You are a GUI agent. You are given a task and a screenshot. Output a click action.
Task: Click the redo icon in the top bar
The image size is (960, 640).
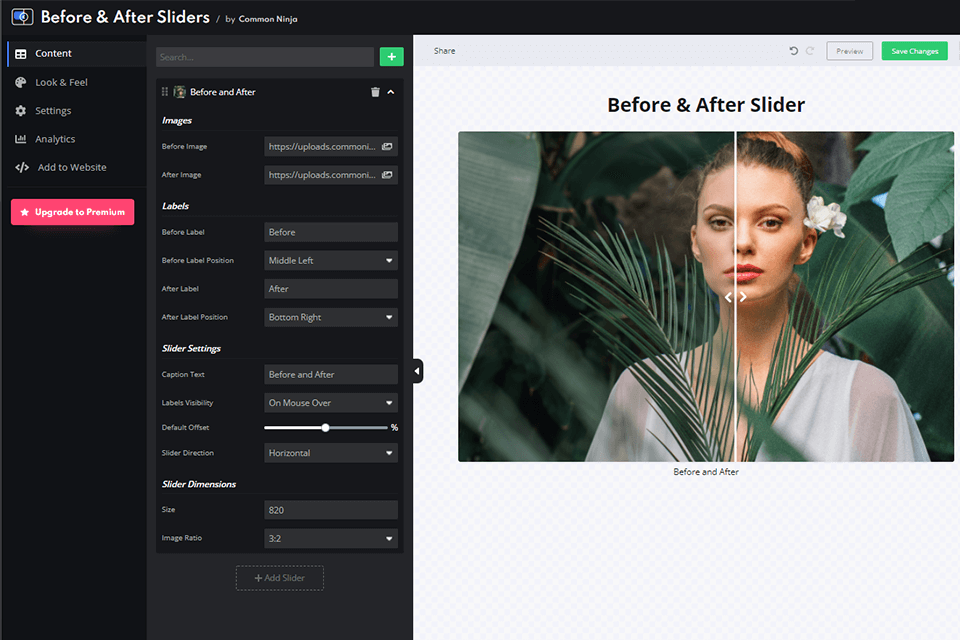[x=809, y=51]
